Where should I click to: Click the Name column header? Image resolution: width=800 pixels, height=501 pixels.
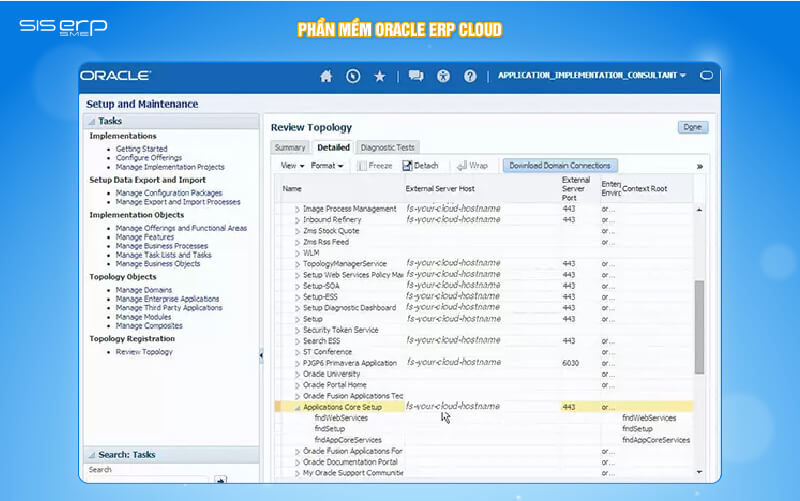tap(292, 189)
